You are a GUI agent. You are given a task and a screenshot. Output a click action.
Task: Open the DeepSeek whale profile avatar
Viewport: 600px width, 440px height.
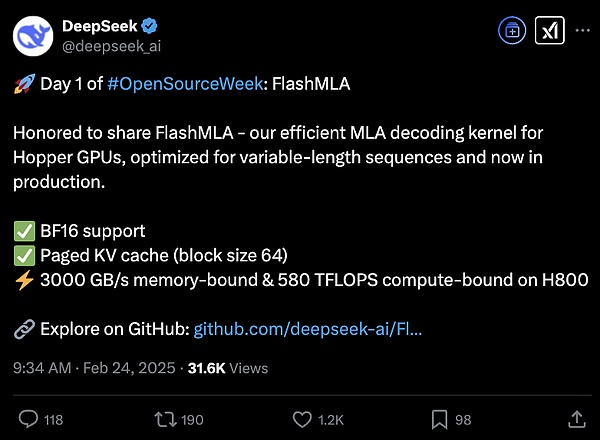pyautogui.click(x=33, y=34)
